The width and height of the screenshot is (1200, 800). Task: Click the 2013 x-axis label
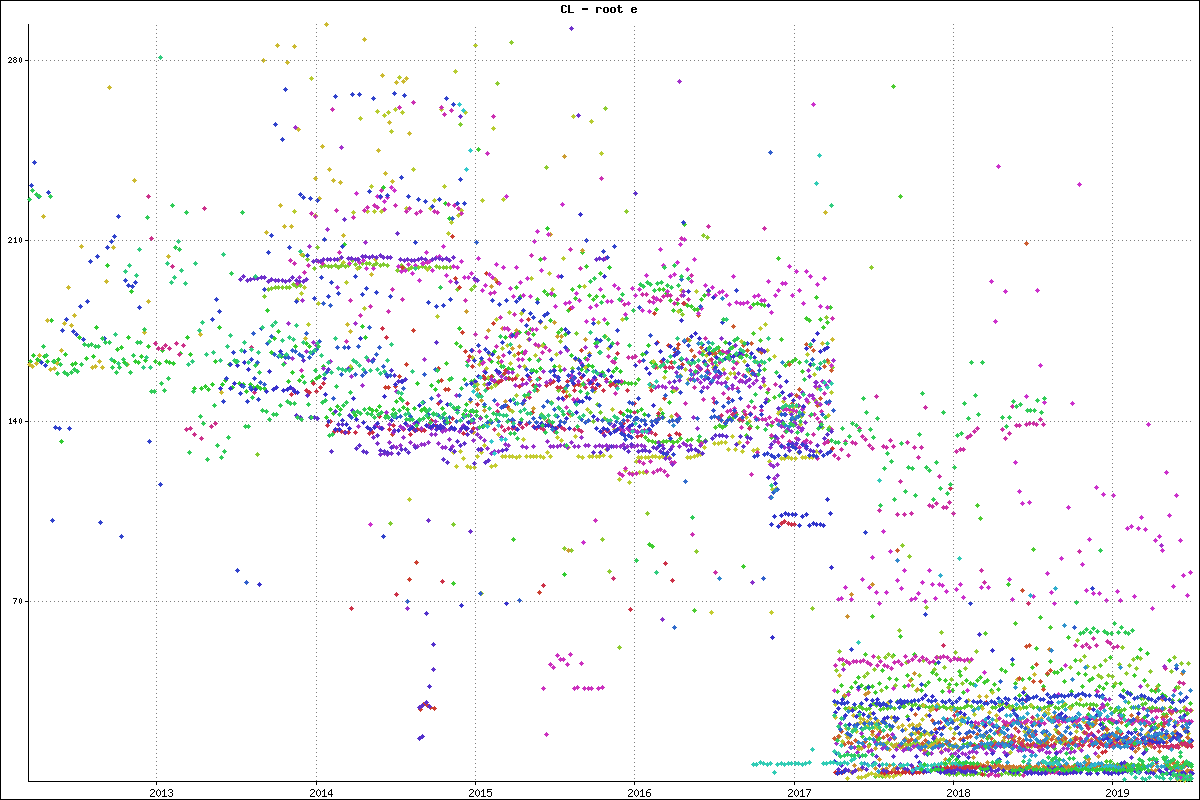click(x=161, y=793)
